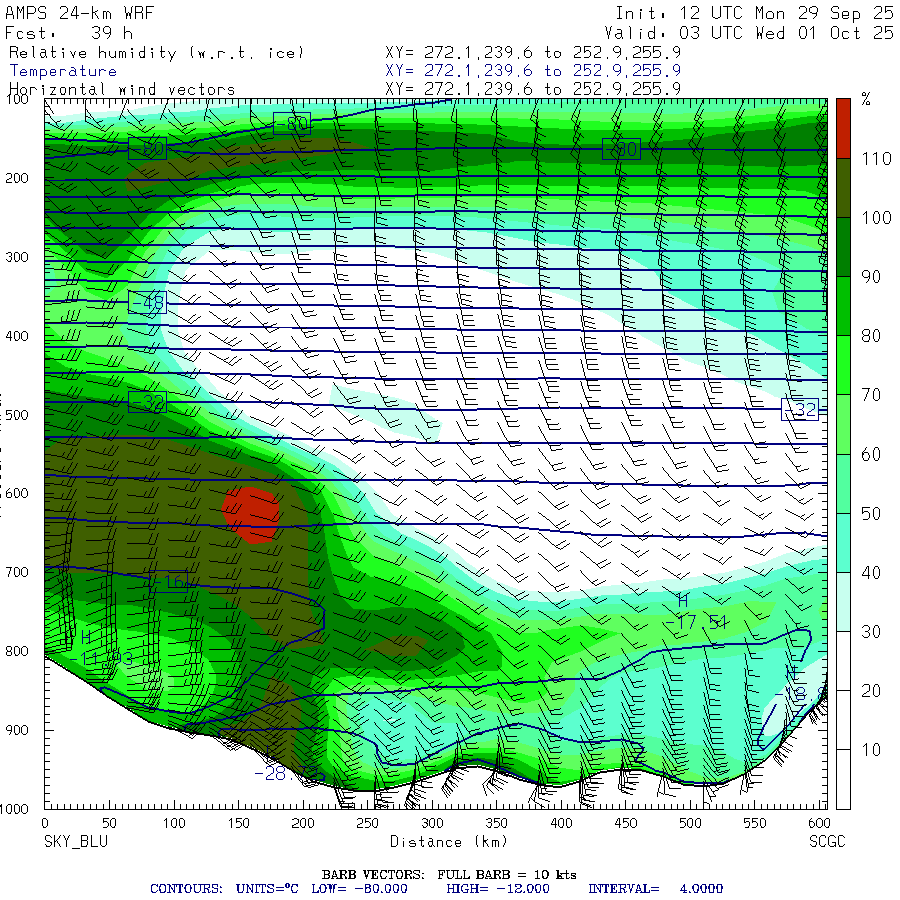Click the red colorbar segment above 110
The image size is (900, 900).
(x=843, y=128)
